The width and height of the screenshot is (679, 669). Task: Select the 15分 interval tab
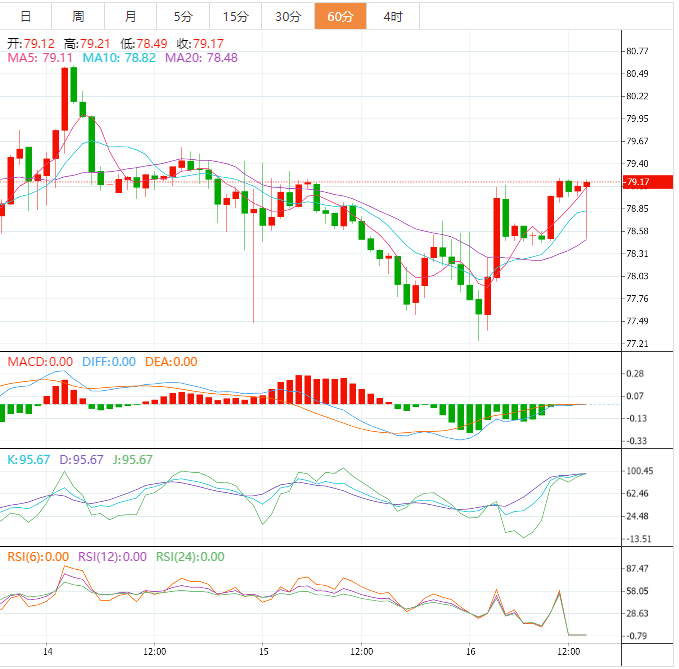tap(235, 16)
